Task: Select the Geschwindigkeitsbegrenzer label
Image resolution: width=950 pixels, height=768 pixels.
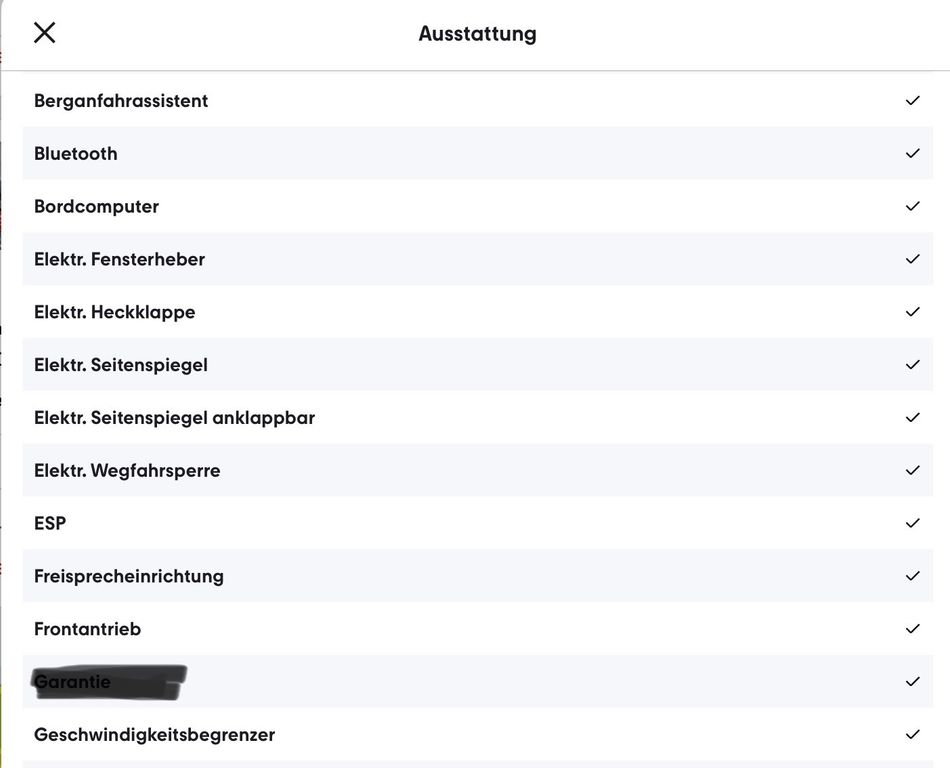Action: click(154, 735)
